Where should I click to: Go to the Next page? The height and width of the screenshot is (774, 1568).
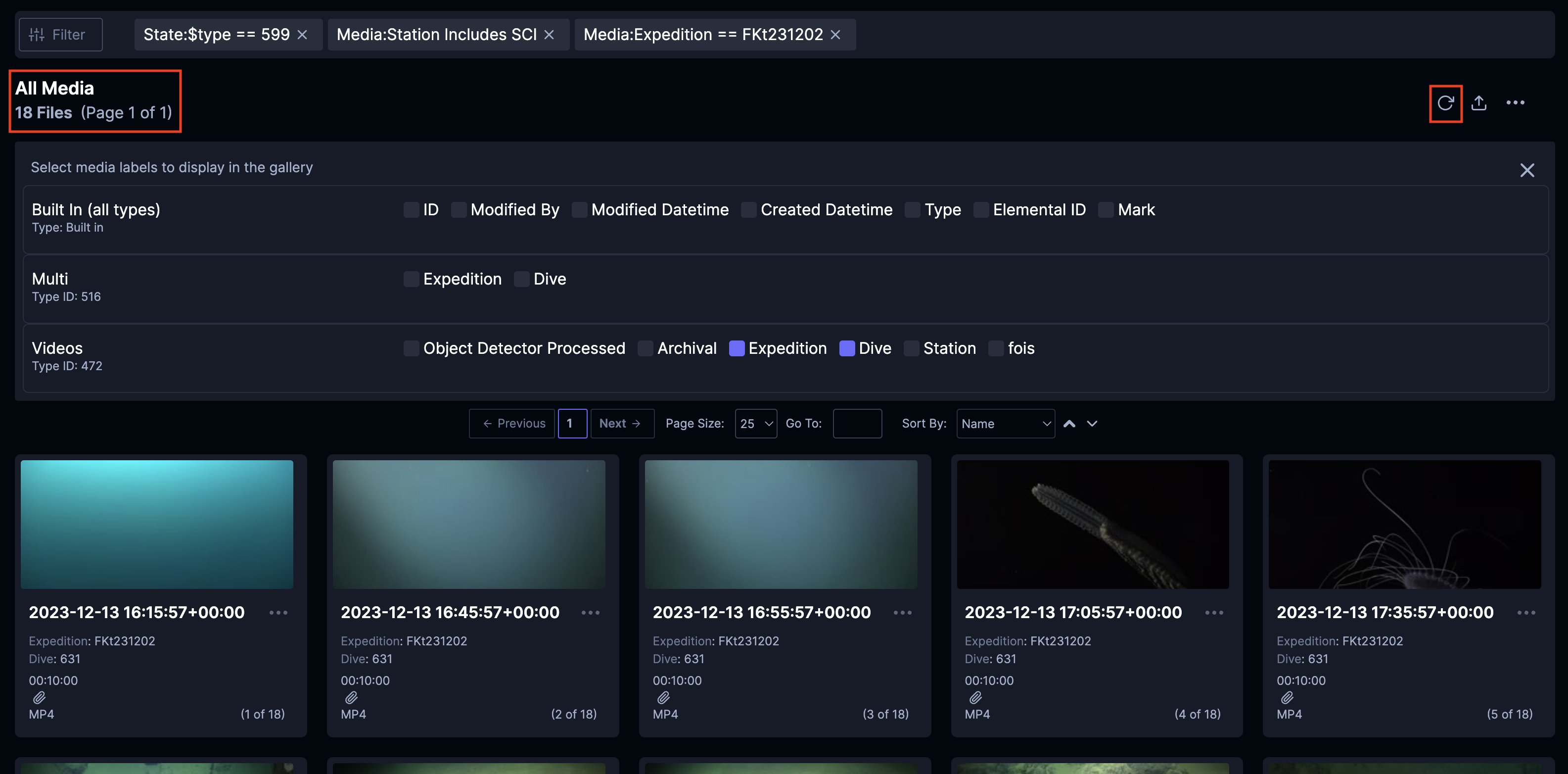pyautogui.click(x=621, y=424)
